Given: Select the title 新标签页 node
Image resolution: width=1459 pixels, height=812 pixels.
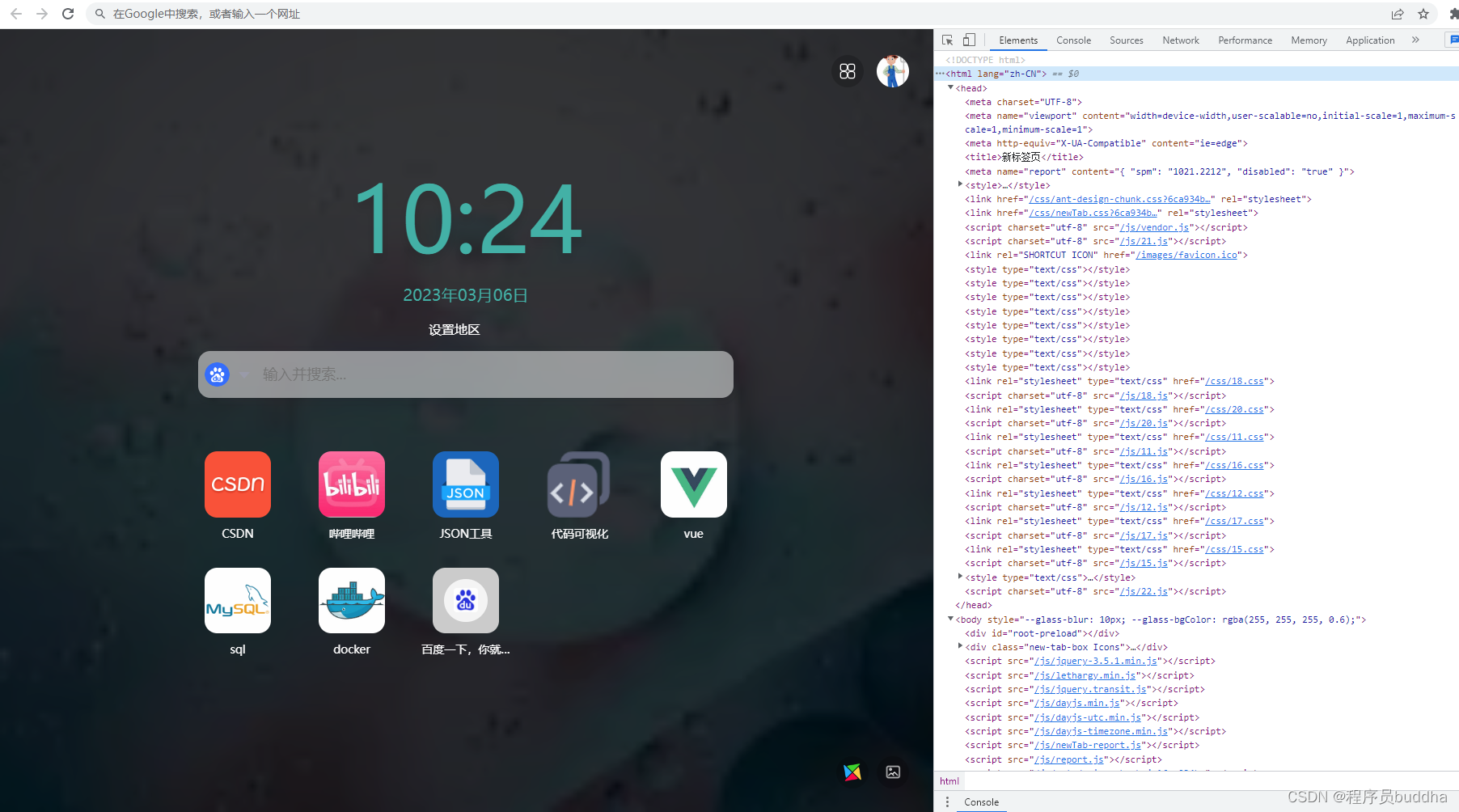Looking at the screenshot, I should [x=1024, y=158].
